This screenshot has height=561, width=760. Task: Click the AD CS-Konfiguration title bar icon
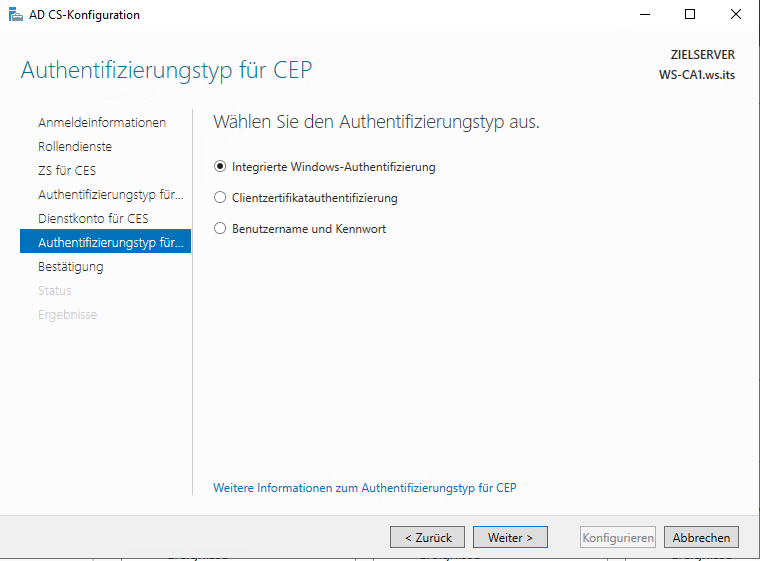(x=16, y=15)
